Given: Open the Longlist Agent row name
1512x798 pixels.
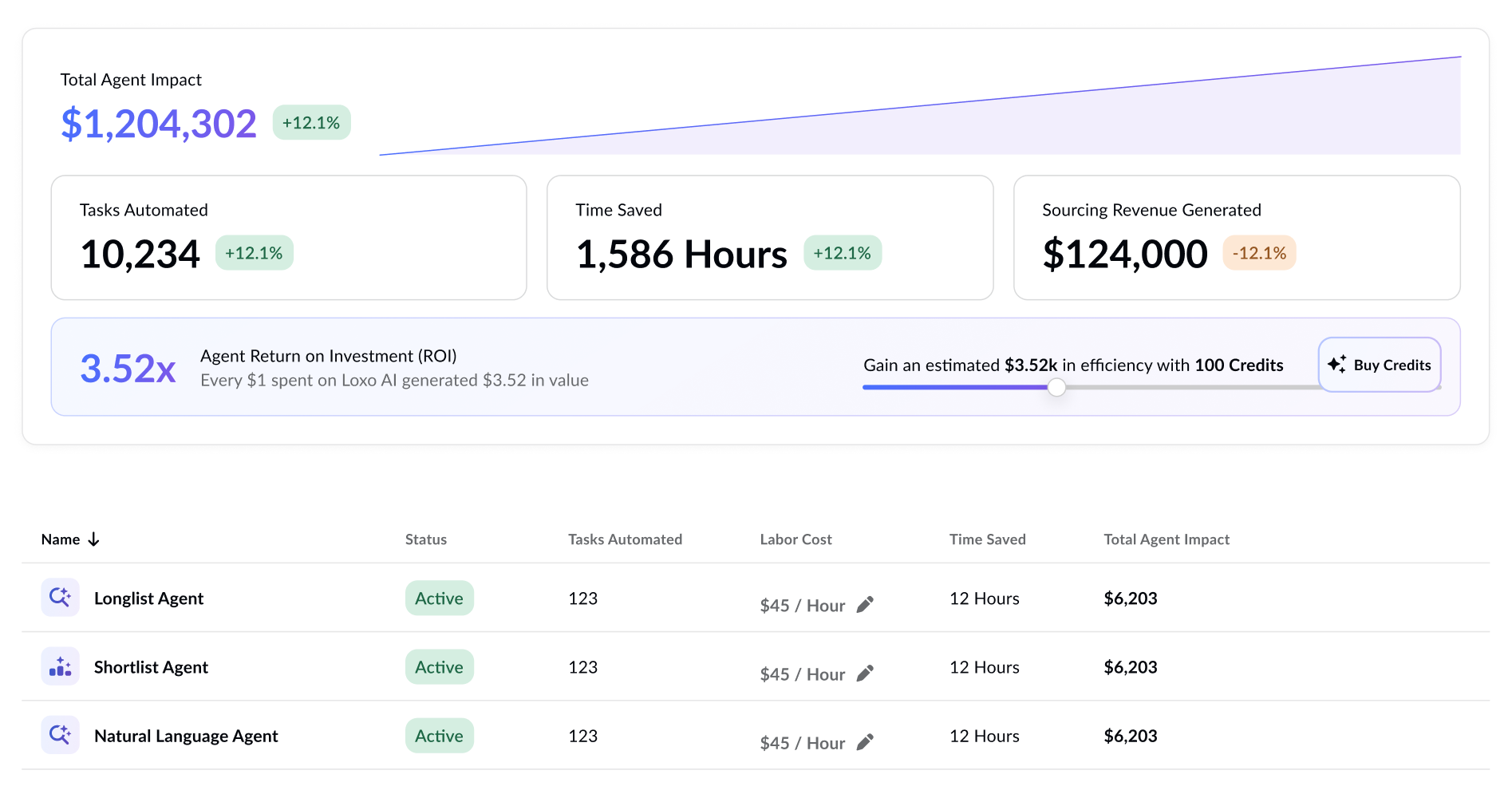Looking at the screenshot, I should pyautogui.click(x=148, y=598).
